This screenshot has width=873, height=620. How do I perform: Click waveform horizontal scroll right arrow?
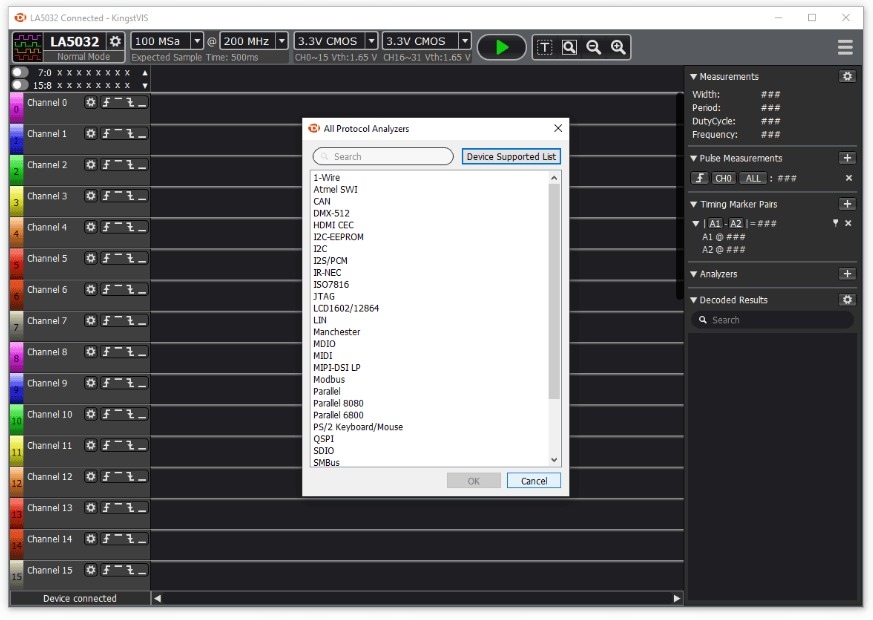pos(676,598)
